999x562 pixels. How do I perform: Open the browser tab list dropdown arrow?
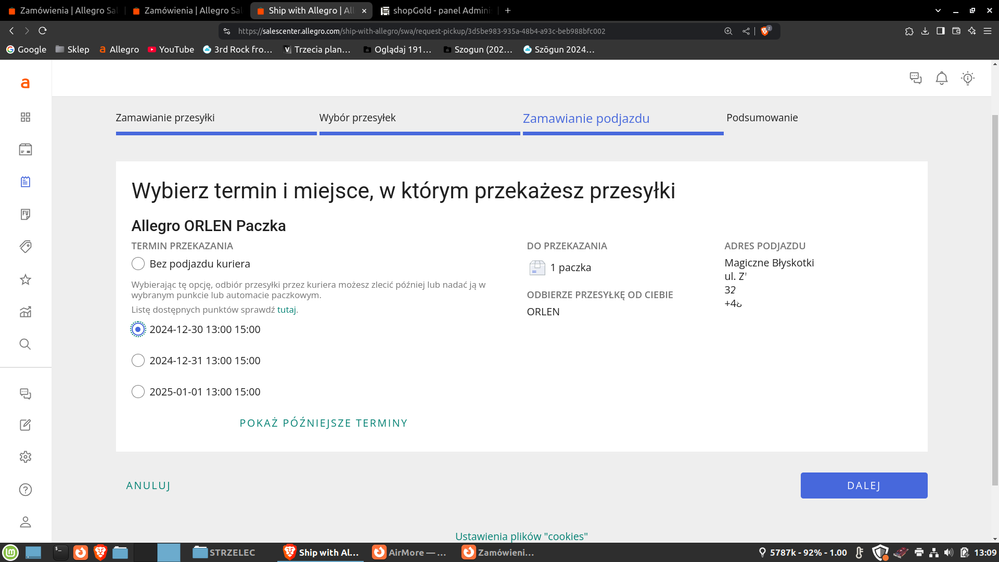(938, 11)
